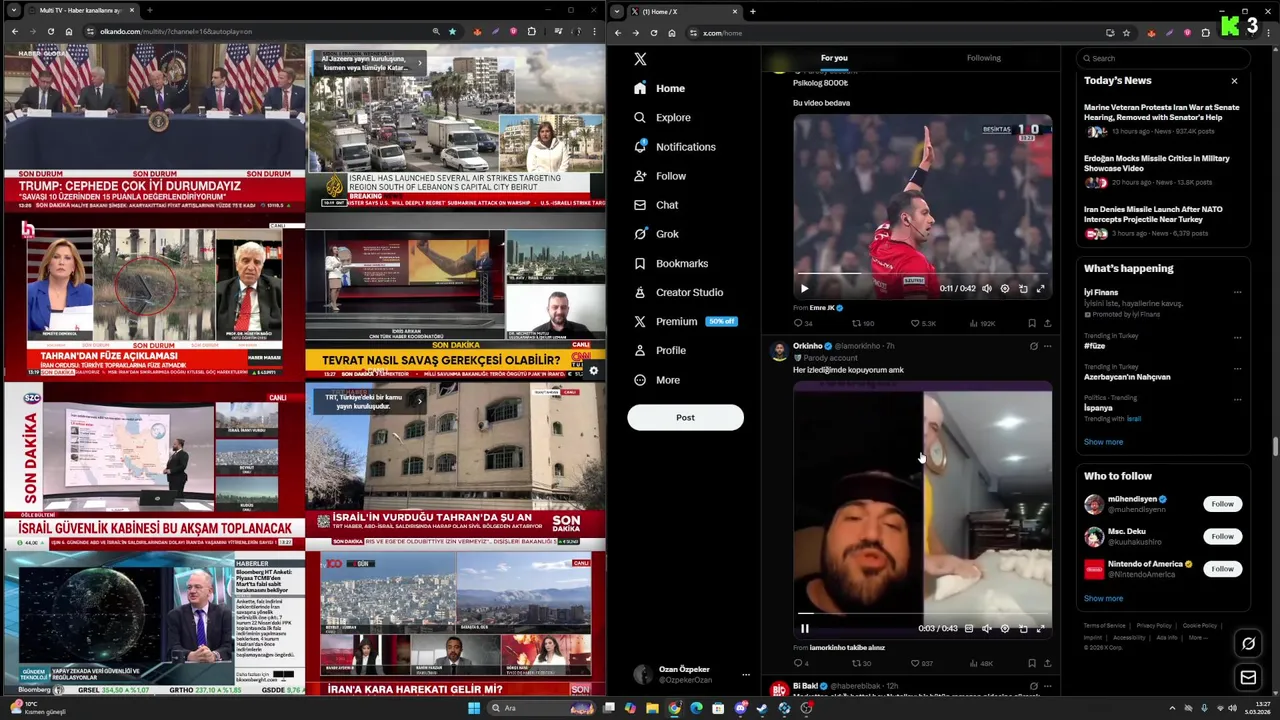Screen dimensions: 1280x720
Task: Open tab search dropdown in X window
Action: click(616, 11)
